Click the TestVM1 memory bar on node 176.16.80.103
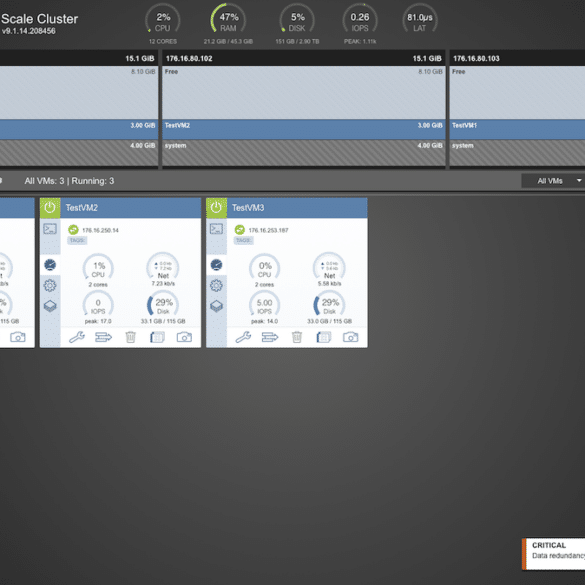The width and height of the screenshot is (585, 585). pyautogui.click(x=517, y=129)
